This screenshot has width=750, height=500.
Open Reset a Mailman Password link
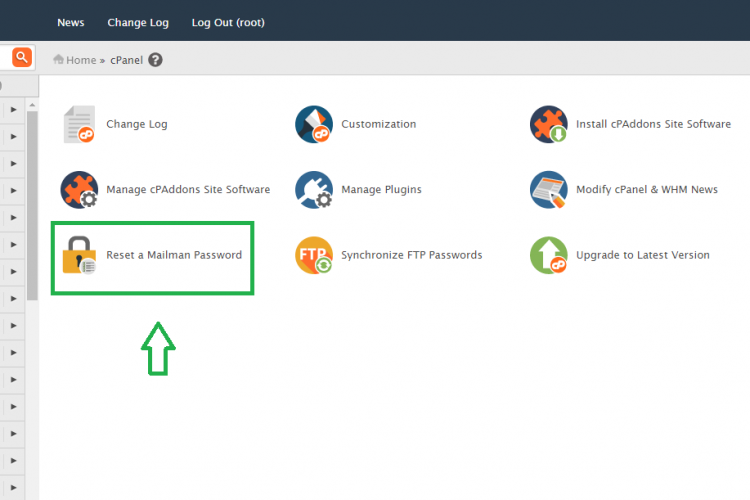tap(174, 255)
